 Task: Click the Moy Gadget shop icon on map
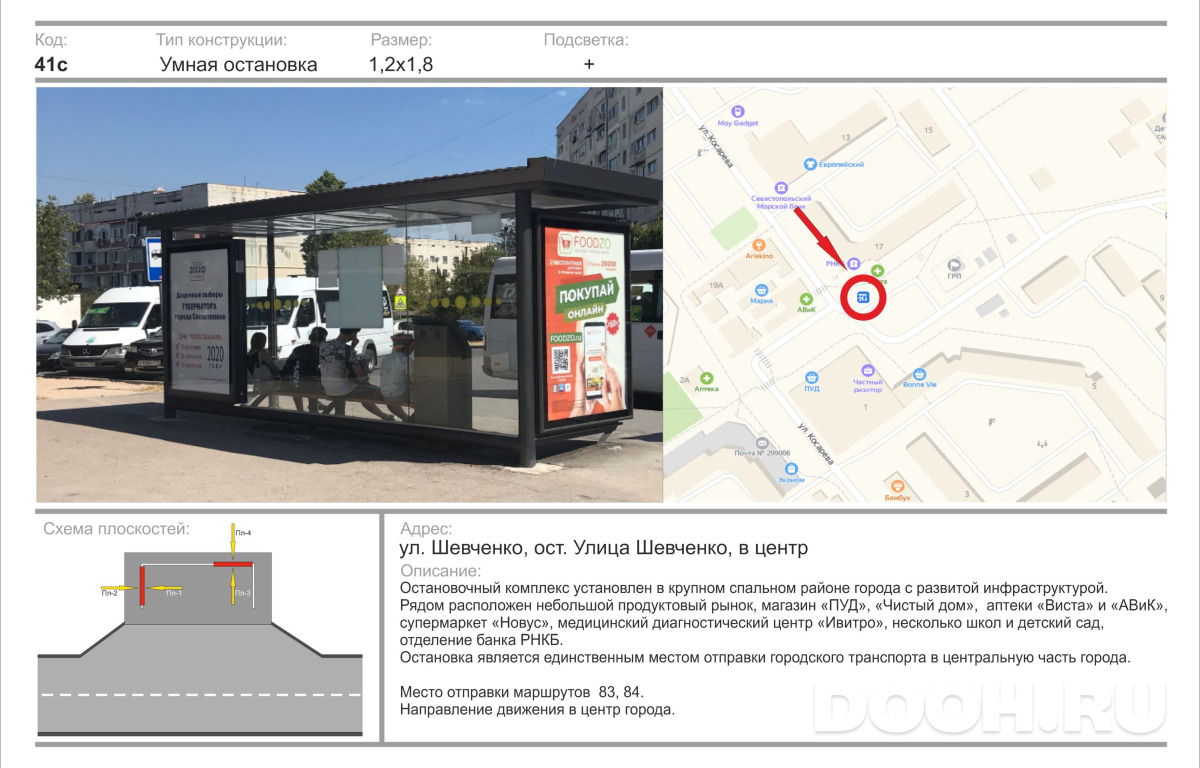click(738, 111)
